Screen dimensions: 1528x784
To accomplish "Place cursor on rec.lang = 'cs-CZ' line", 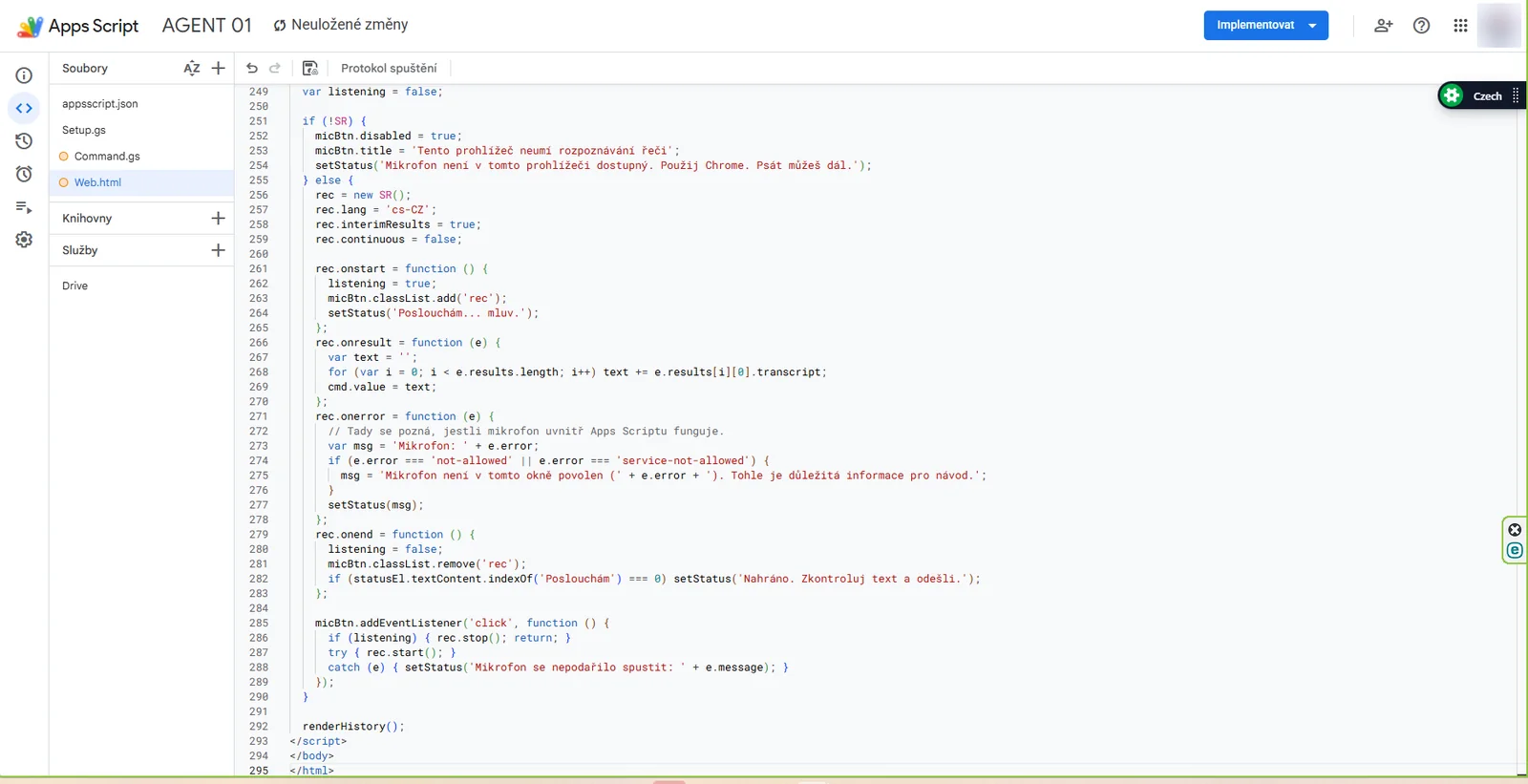I will [x=375, y=210].
